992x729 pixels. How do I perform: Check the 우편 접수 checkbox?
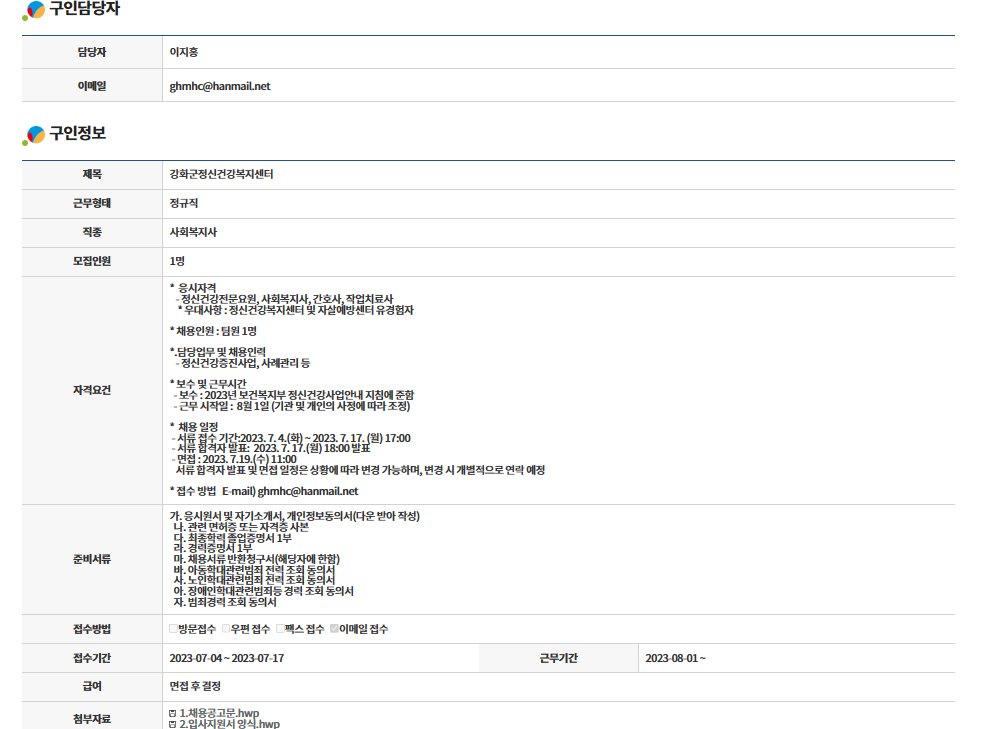(227, 629)
